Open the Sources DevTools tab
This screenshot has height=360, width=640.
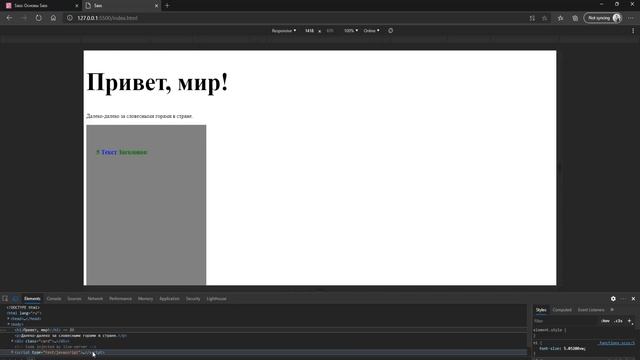(x=74, y=299)
